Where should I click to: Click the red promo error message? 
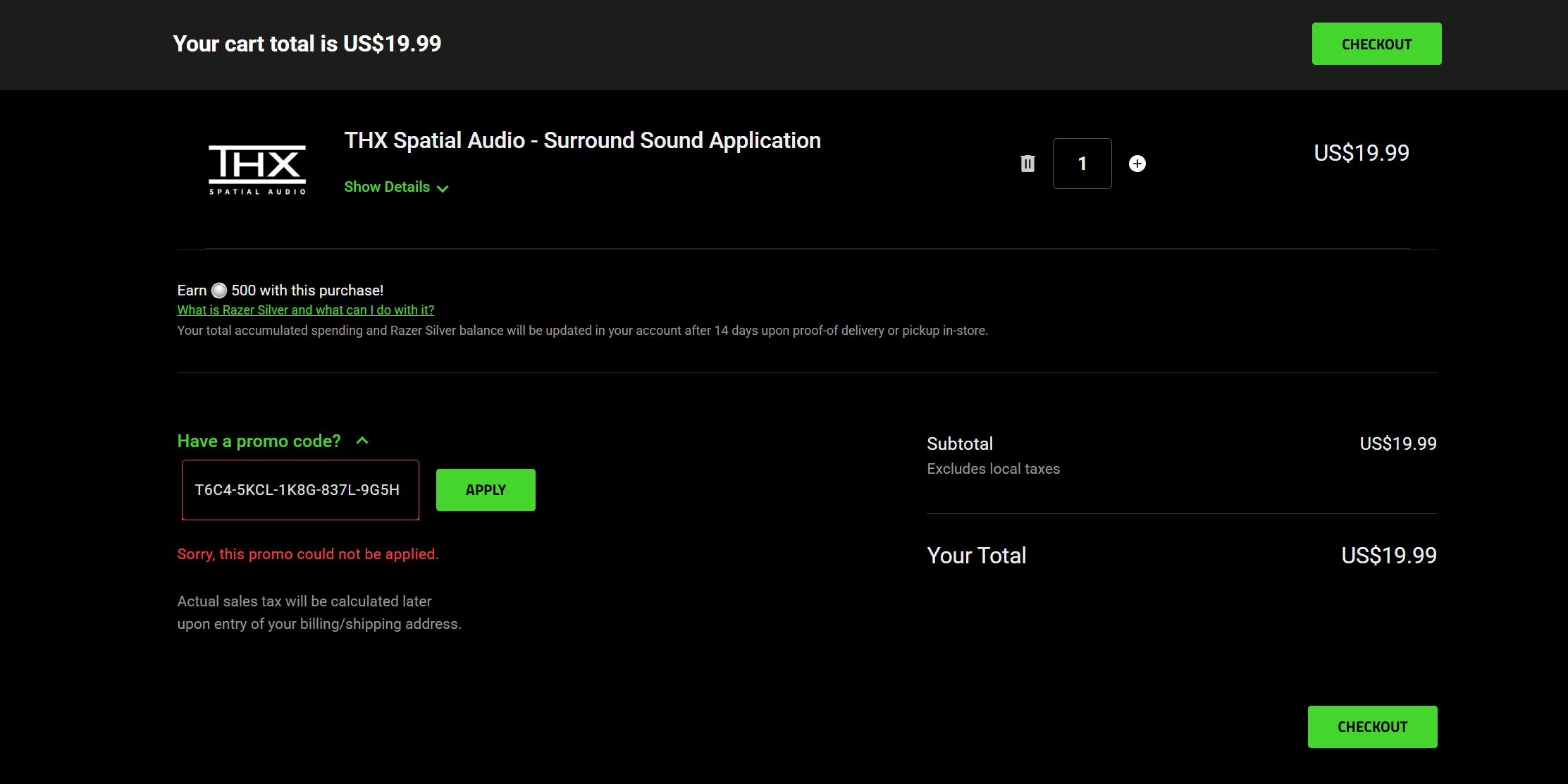pos(307,554)
